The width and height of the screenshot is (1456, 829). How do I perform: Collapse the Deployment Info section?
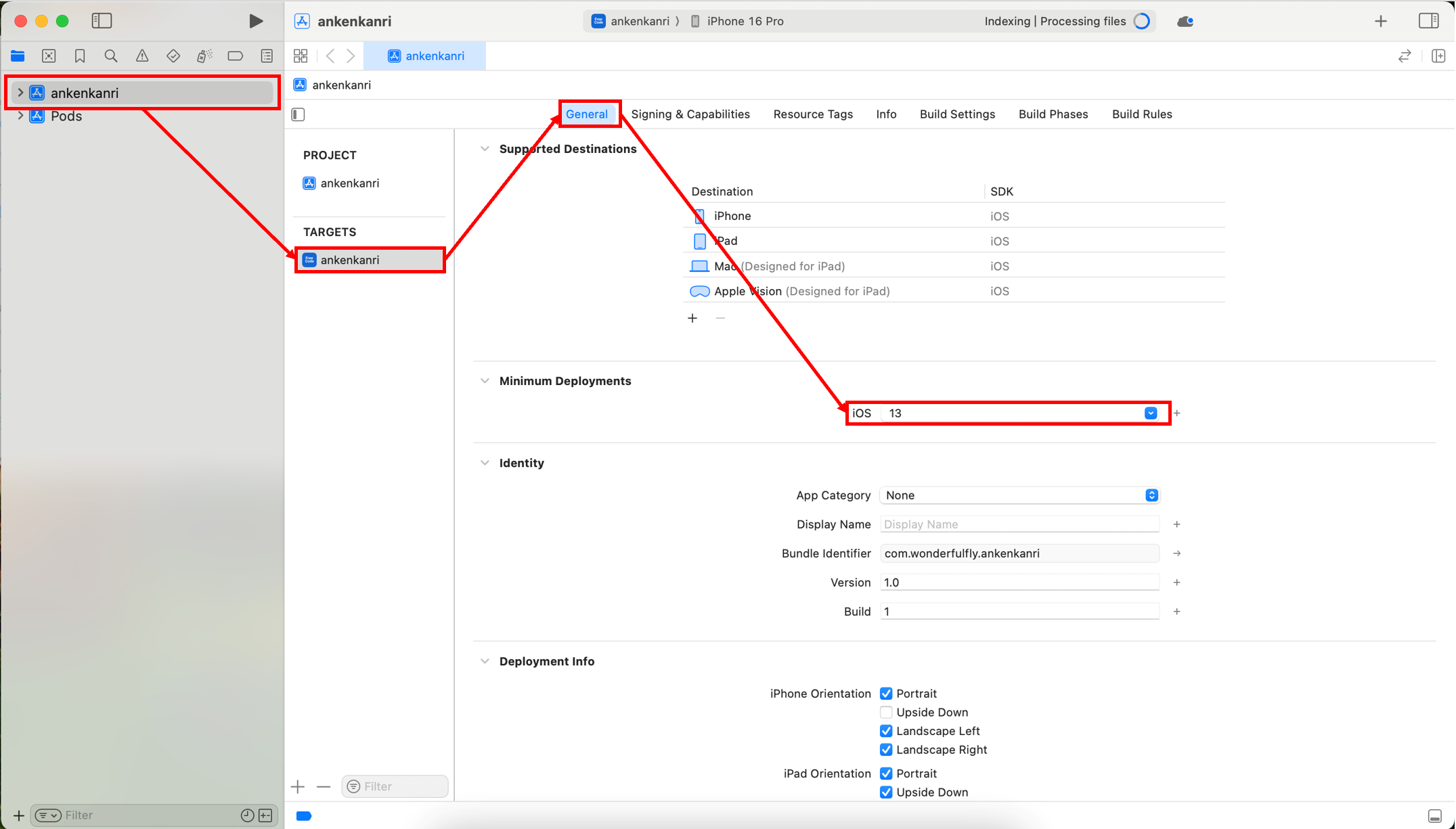point(485,661)
